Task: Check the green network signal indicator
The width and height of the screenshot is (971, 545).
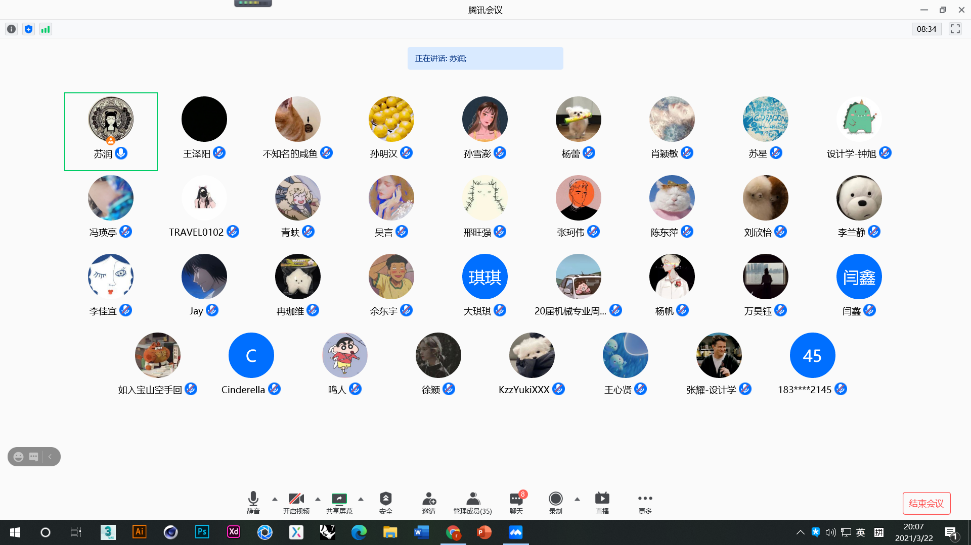Action: (x=45, y=29)
